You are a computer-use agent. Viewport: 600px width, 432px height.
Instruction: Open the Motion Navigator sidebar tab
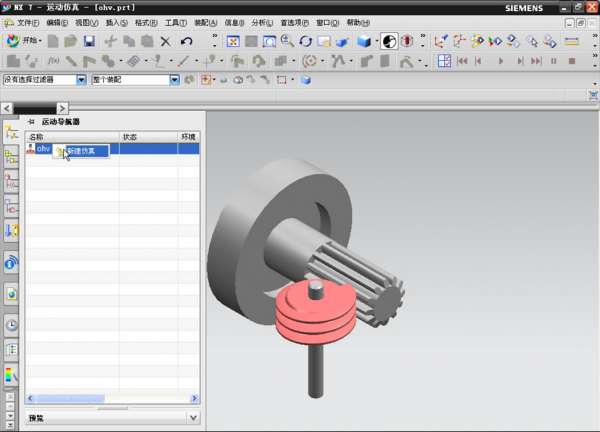[11, 133]
